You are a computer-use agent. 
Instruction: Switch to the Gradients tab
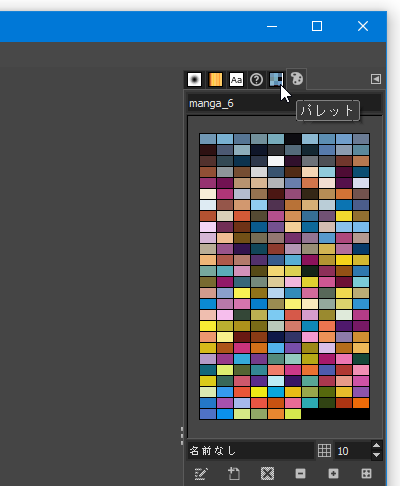[215, 80]
